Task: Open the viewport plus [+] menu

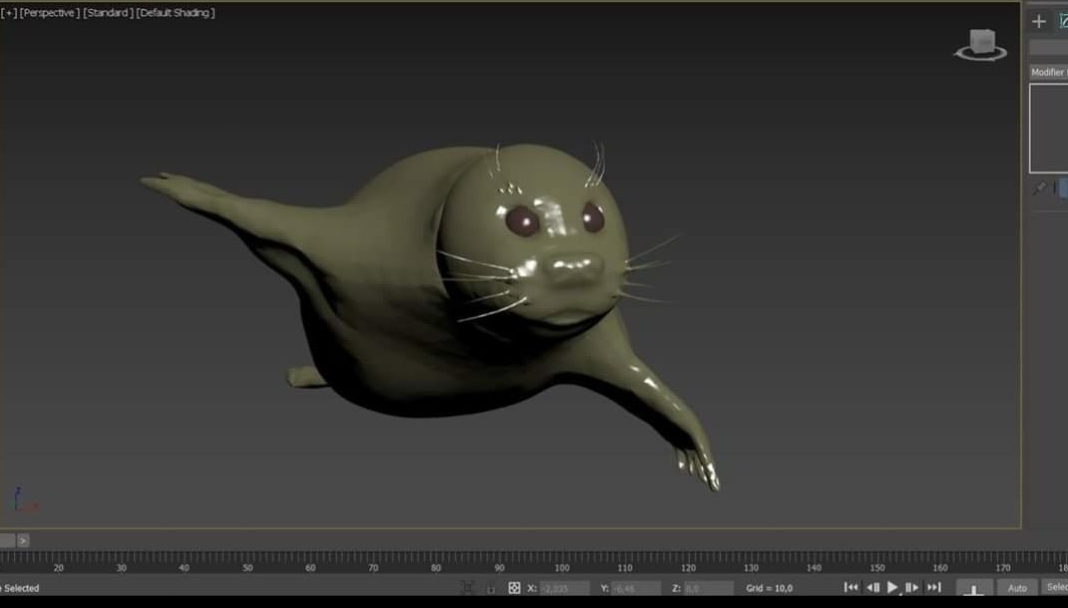Action: click(9, 13)
